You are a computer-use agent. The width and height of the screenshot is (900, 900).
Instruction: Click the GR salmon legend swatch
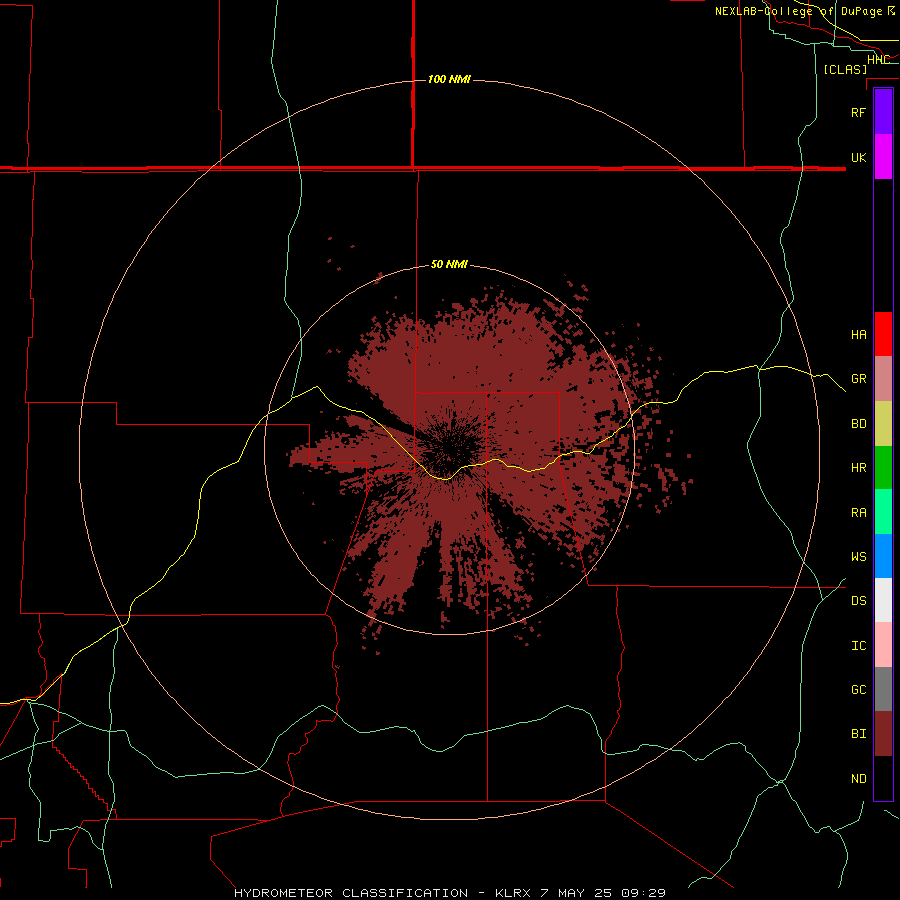coord(883,379)
